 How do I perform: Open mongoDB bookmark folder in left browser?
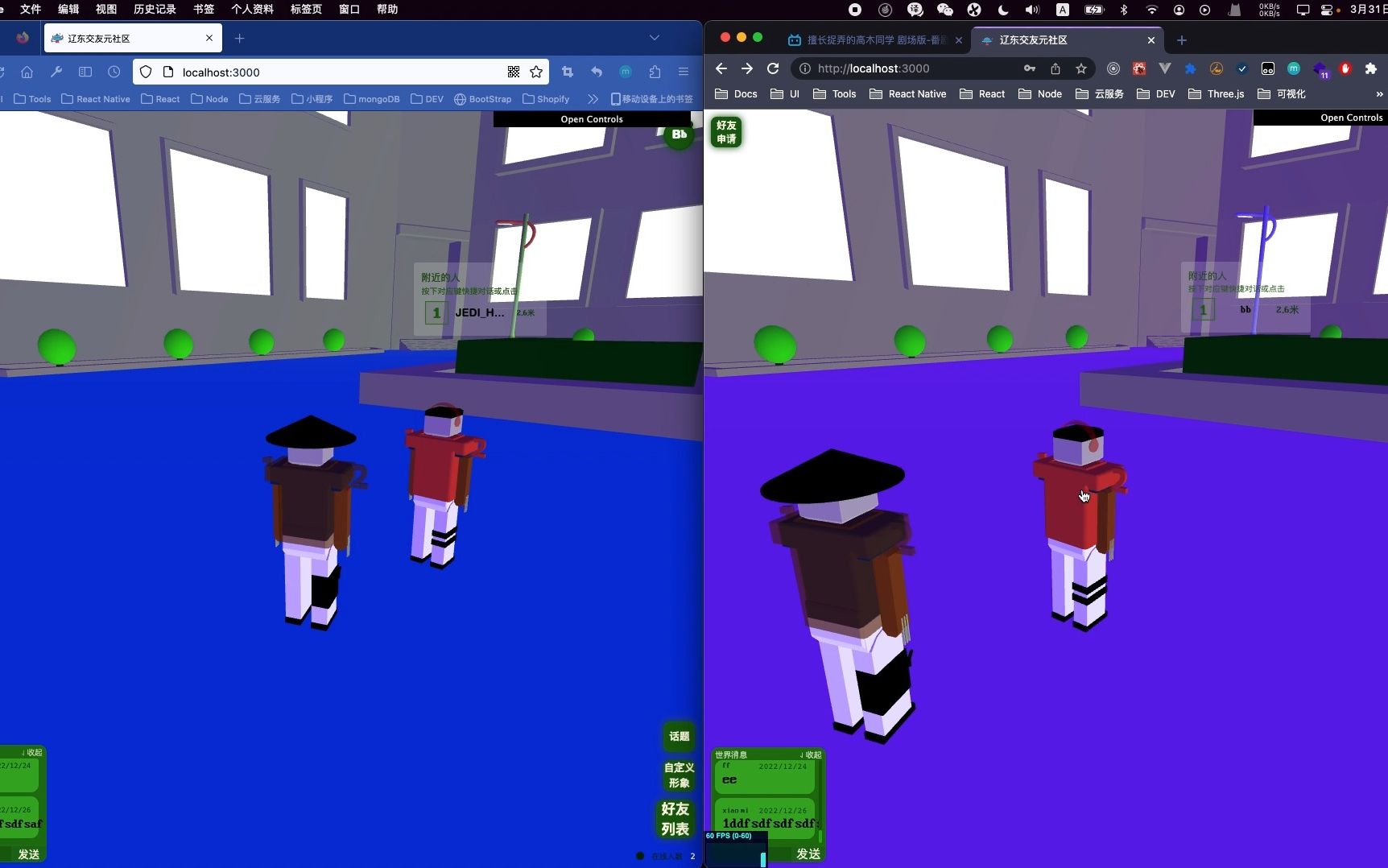pos(372,99)
